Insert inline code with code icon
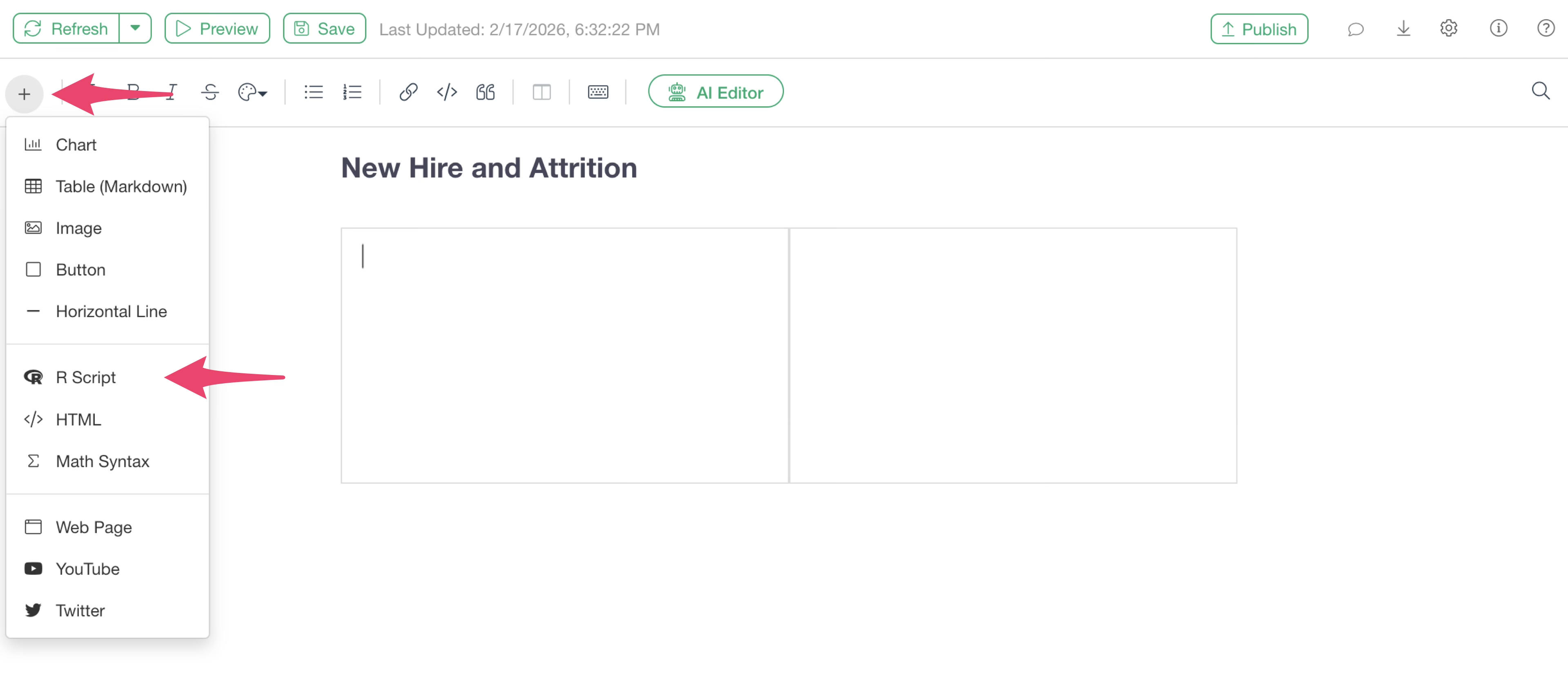 (x=447, y=92)
